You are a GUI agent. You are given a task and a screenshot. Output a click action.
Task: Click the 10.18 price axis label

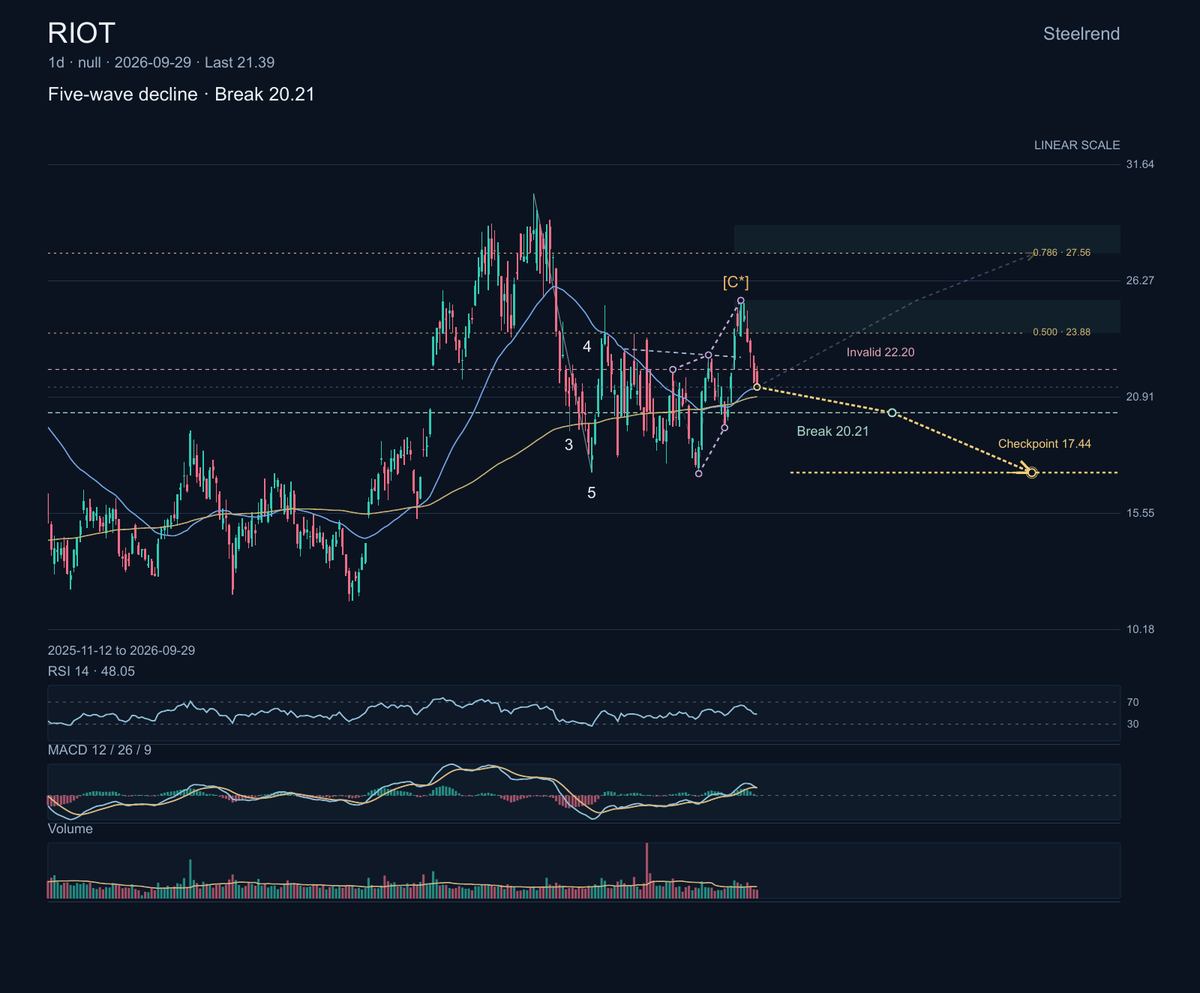click(x=1140, y=629)
